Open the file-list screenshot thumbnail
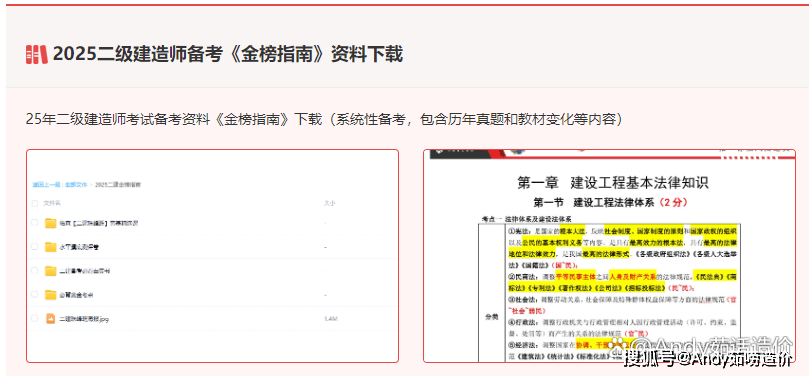Viewport: 809px width, 376px height. pos(213,256)
